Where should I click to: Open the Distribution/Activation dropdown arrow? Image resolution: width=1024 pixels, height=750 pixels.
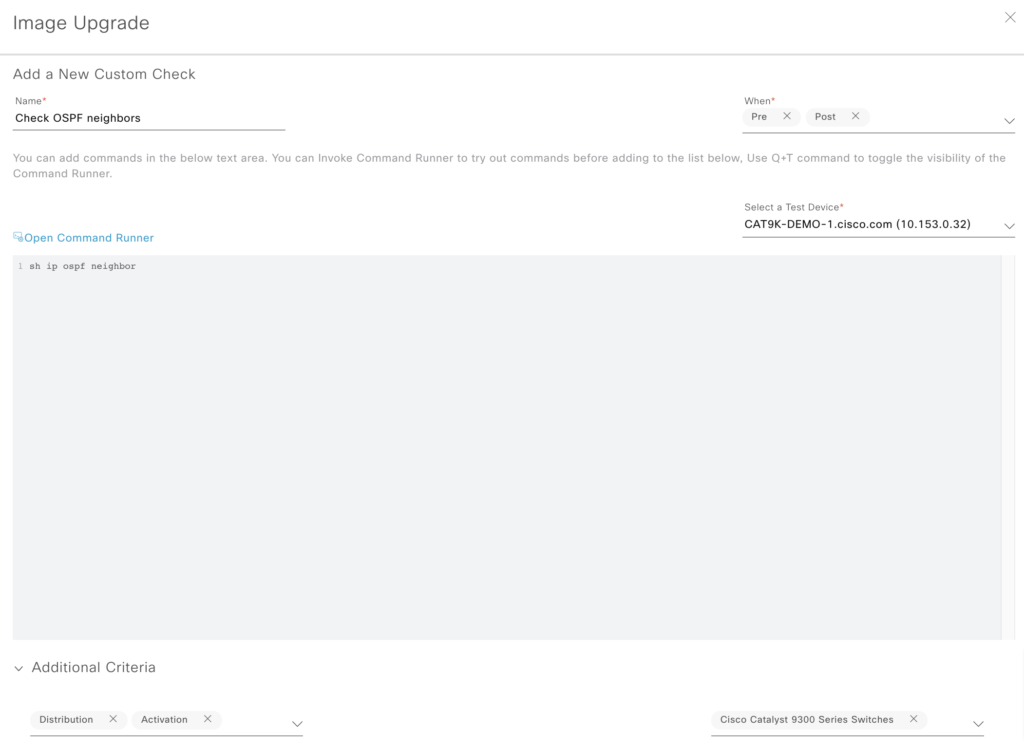coord(296,724)
